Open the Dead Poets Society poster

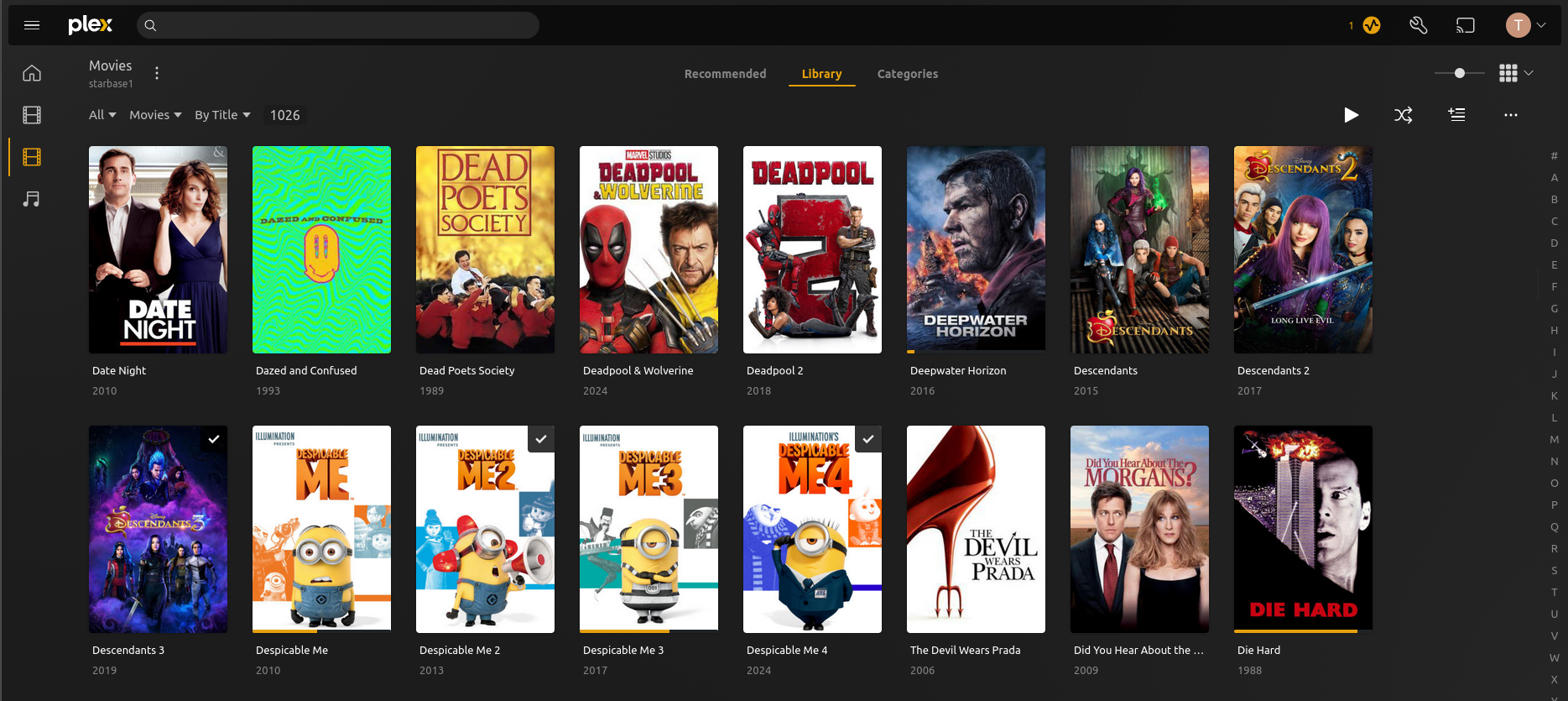485,249
